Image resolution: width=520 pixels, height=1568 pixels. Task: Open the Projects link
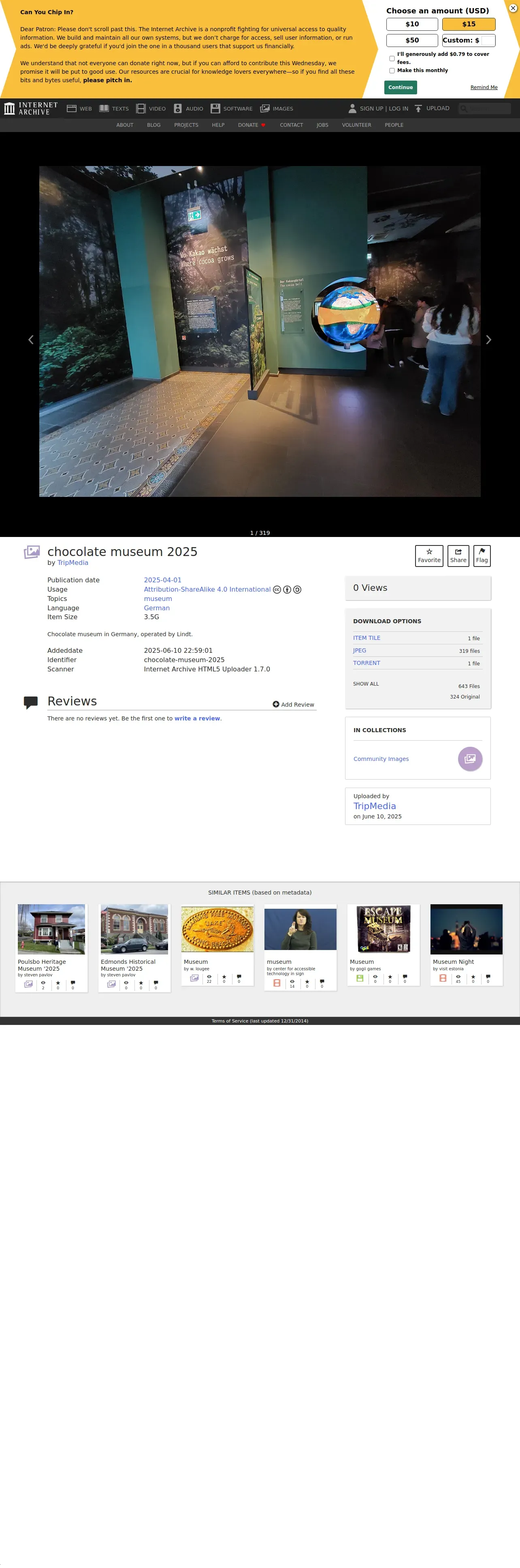click(186, 126)
